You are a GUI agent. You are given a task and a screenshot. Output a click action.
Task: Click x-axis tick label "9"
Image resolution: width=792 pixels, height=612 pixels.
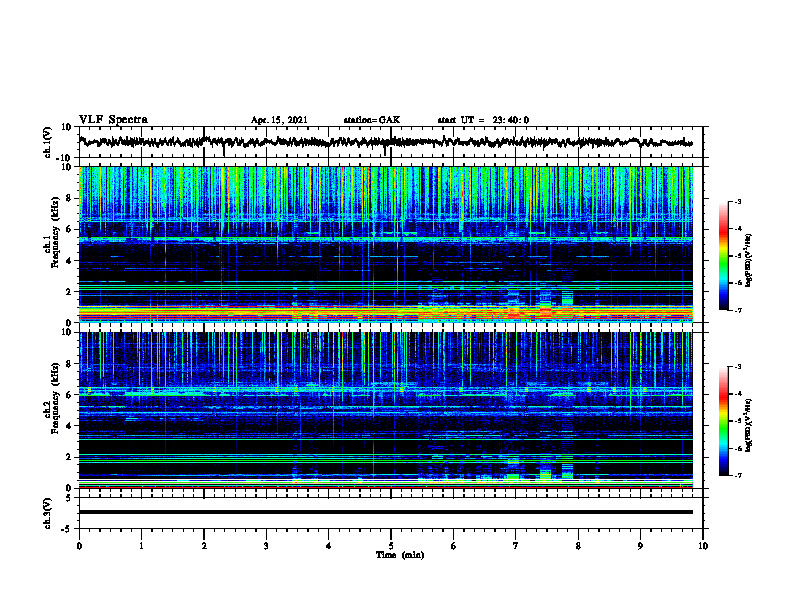pos(640,546)
